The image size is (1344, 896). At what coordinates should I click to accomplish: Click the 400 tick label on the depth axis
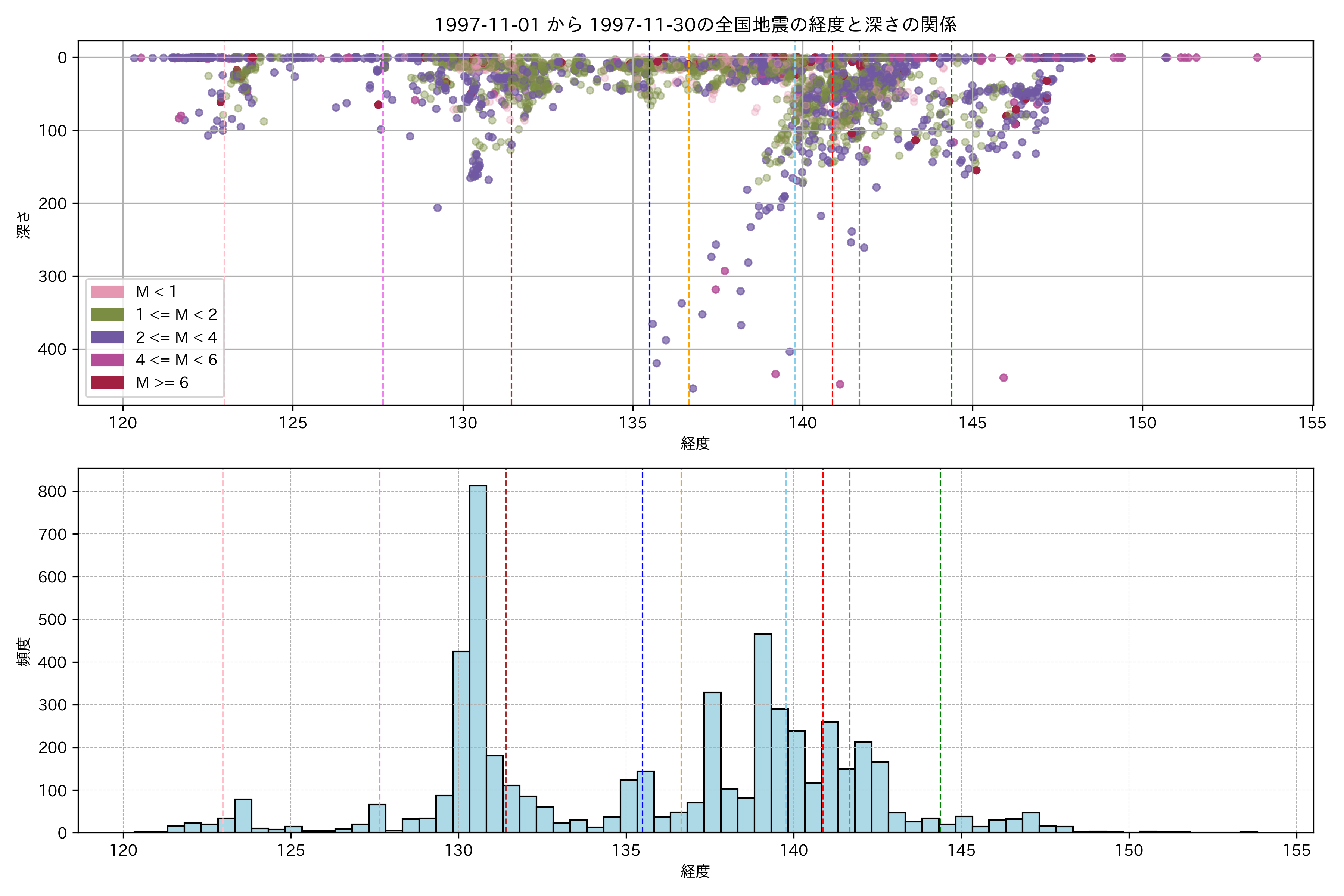pos(52,349)
